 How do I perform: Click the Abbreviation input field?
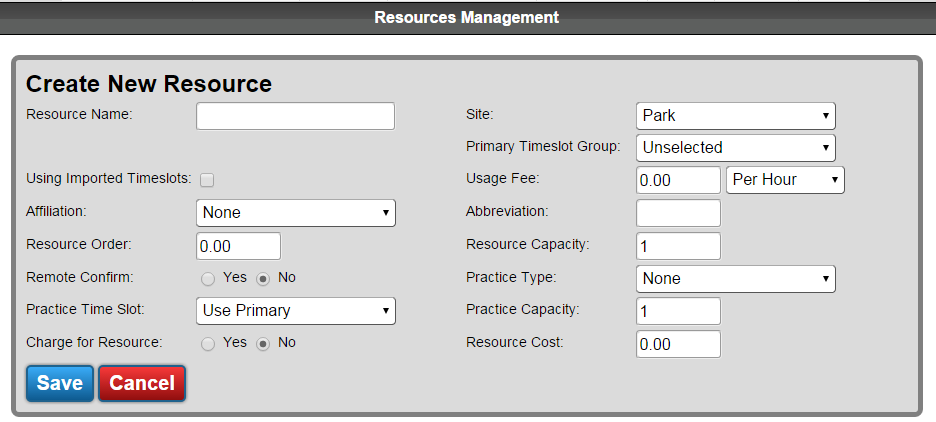678,213
